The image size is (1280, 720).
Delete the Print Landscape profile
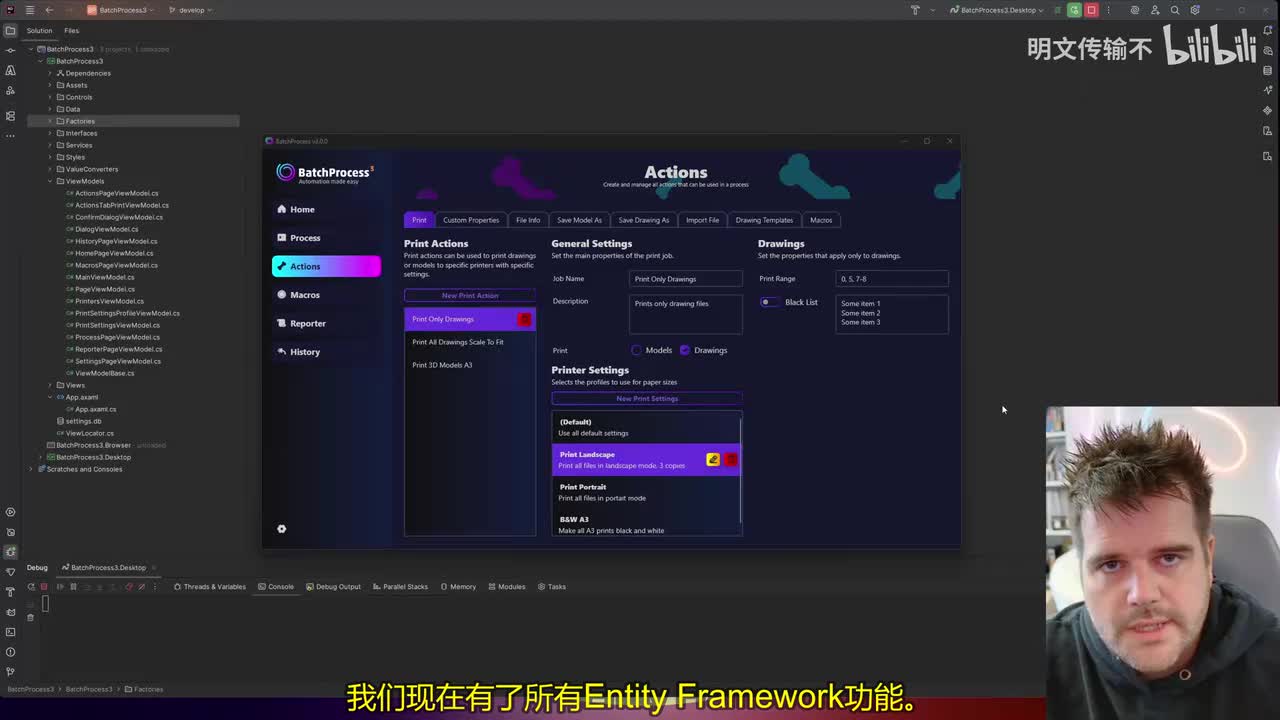[730, 460]
